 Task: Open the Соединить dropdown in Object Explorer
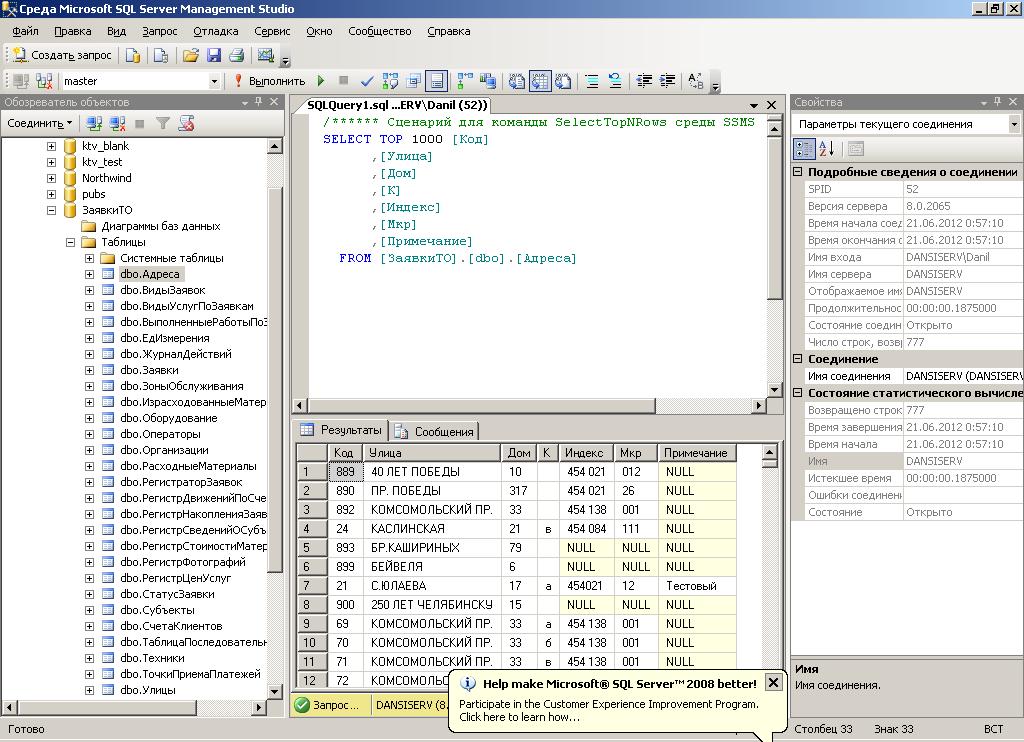pos(40,123)
